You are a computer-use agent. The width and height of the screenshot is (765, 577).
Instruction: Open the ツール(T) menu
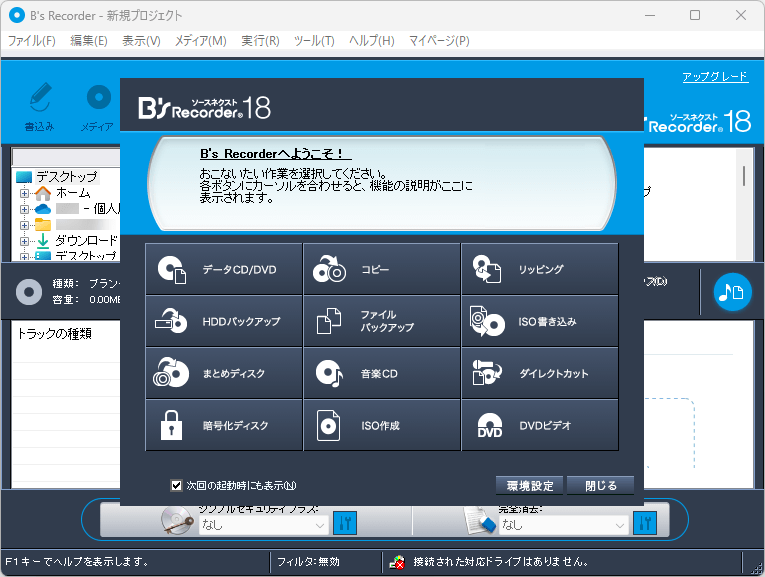[314, 40]
